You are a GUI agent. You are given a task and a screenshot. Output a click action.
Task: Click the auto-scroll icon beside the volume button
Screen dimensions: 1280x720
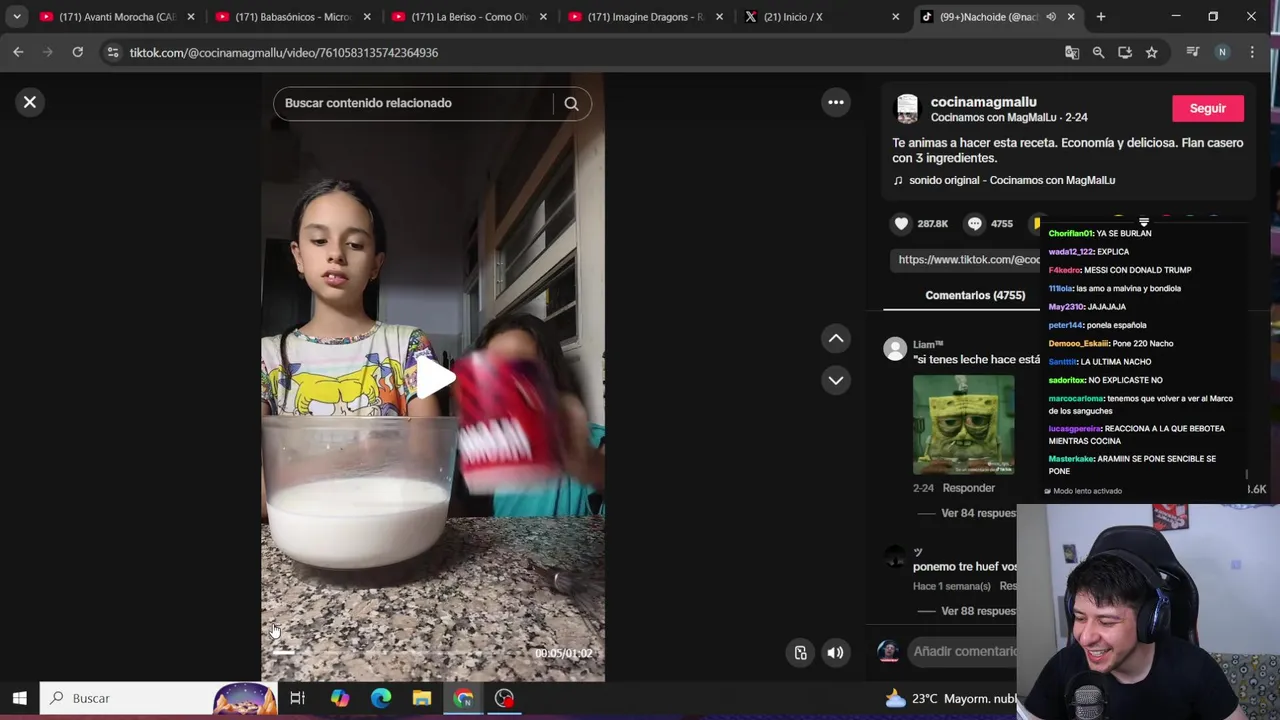[x=801, y=653]
